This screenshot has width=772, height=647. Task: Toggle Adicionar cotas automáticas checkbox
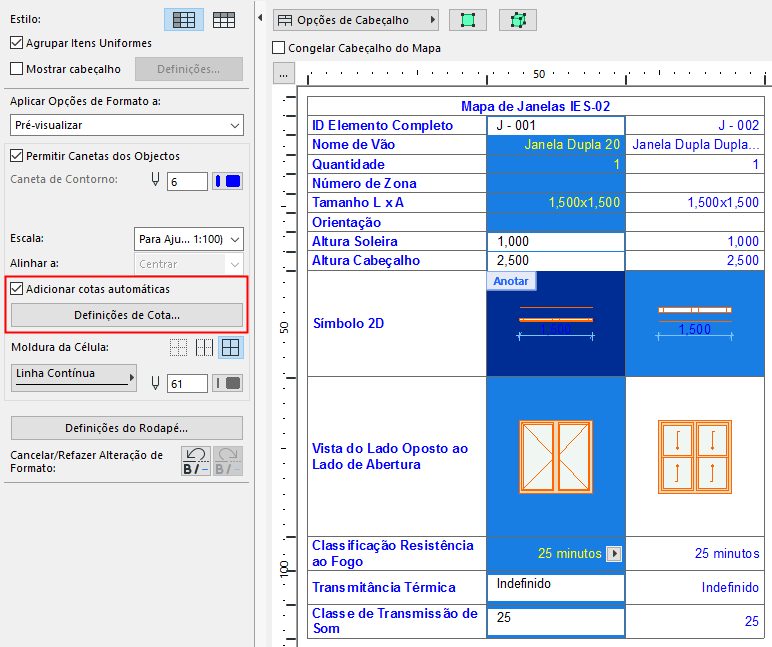16,289
